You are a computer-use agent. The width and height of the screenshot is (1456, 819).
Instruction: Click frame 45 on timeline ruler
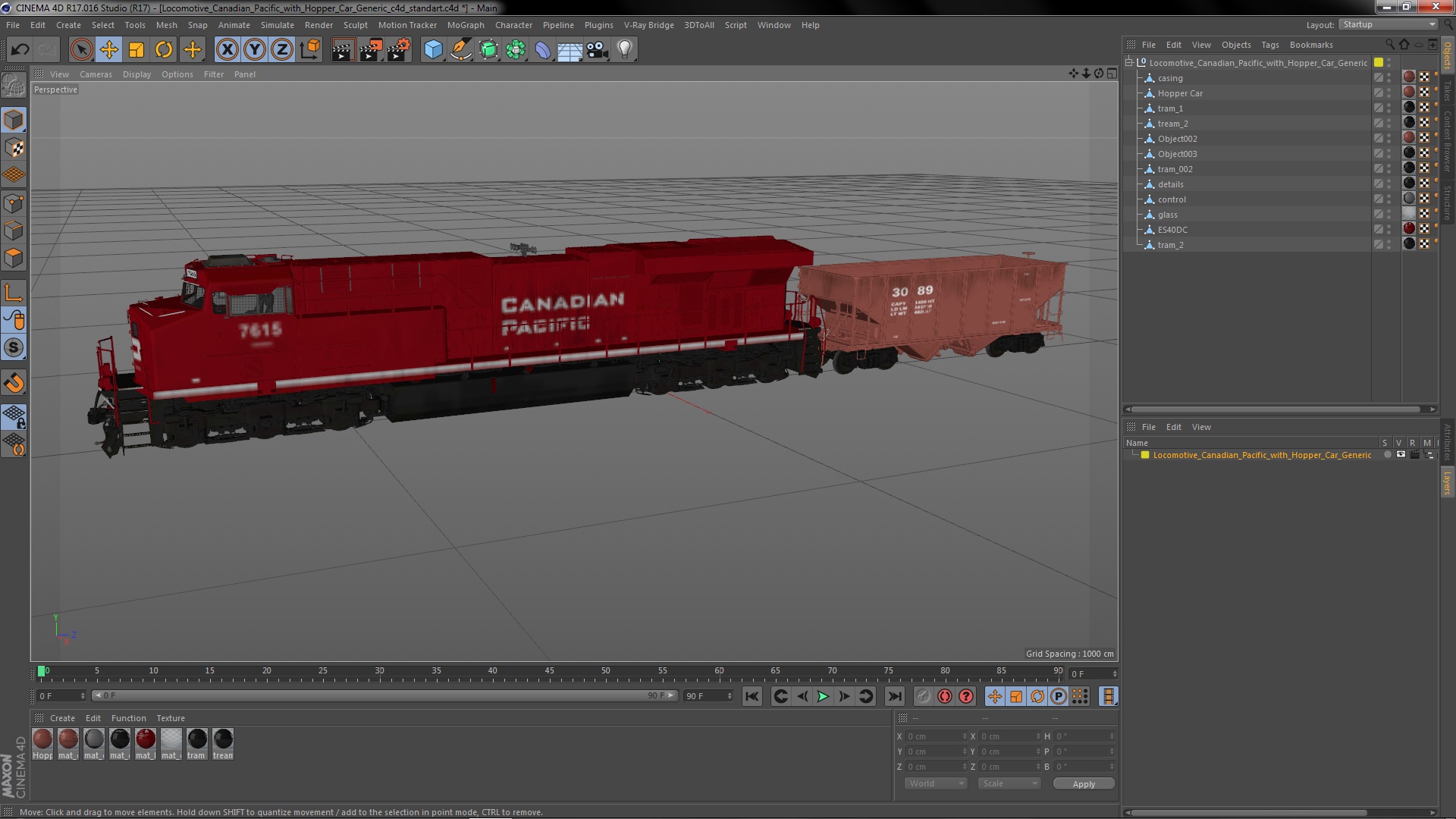[549, 671]
